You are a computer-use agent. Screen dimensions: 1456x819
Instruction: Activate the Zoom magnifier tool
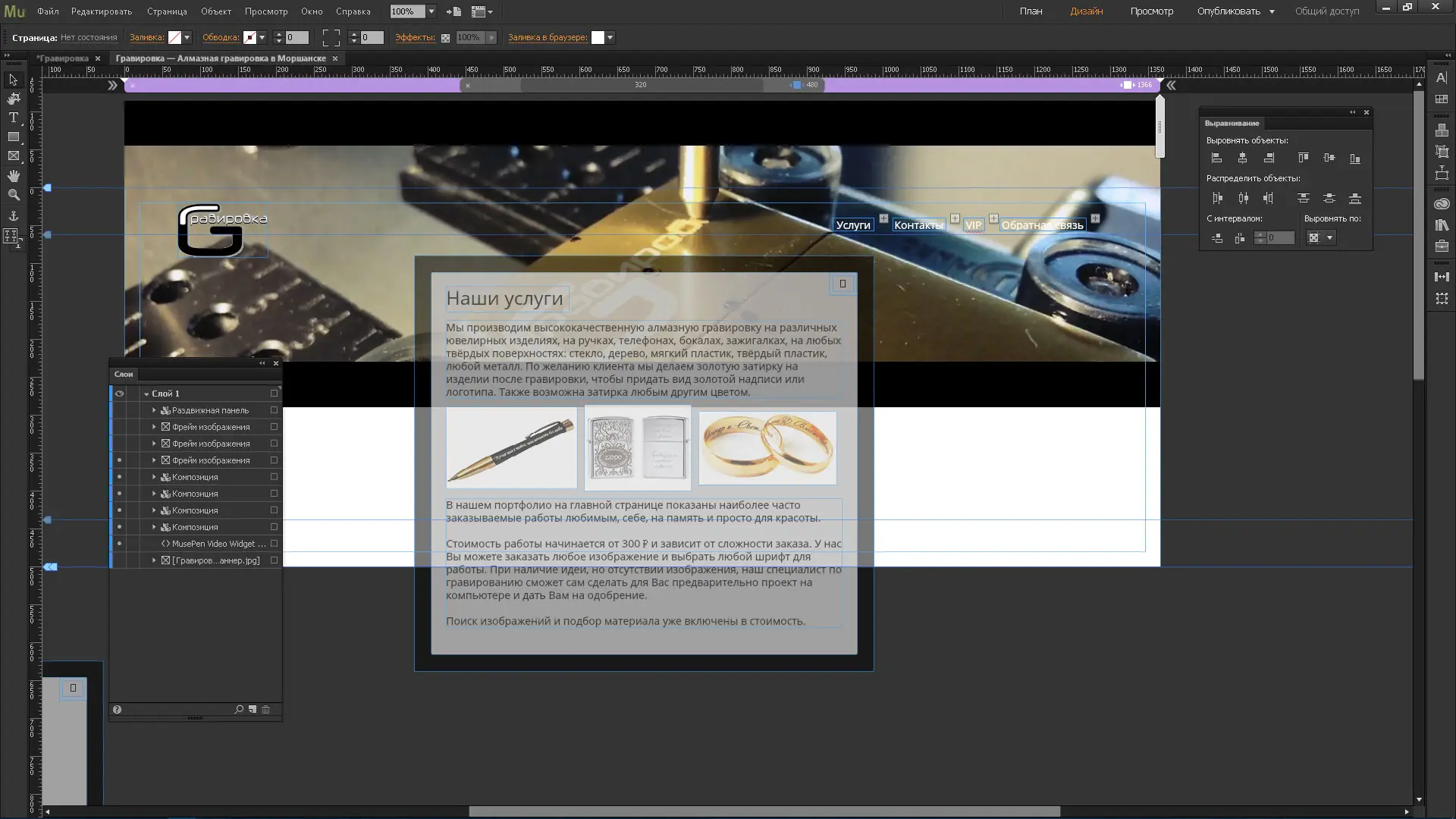click(13, 195)
